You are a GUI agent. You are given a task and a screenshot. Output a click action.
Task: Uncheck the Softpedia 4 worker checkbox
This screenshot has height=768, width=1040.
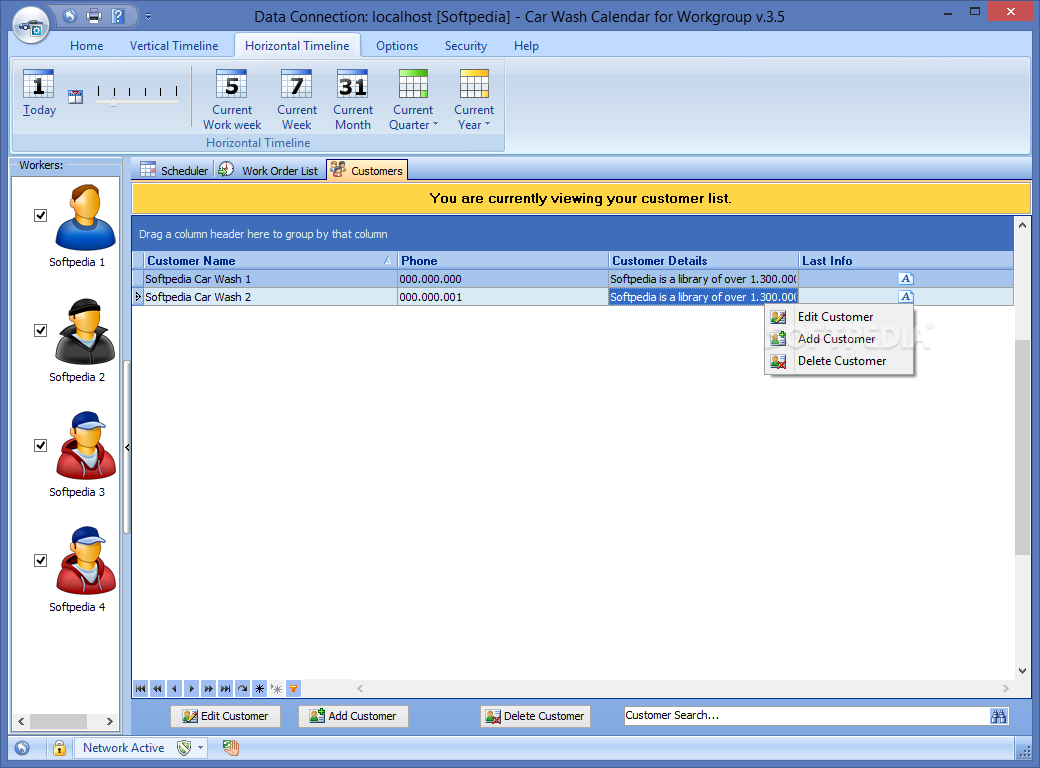click(x=40, y=560)
